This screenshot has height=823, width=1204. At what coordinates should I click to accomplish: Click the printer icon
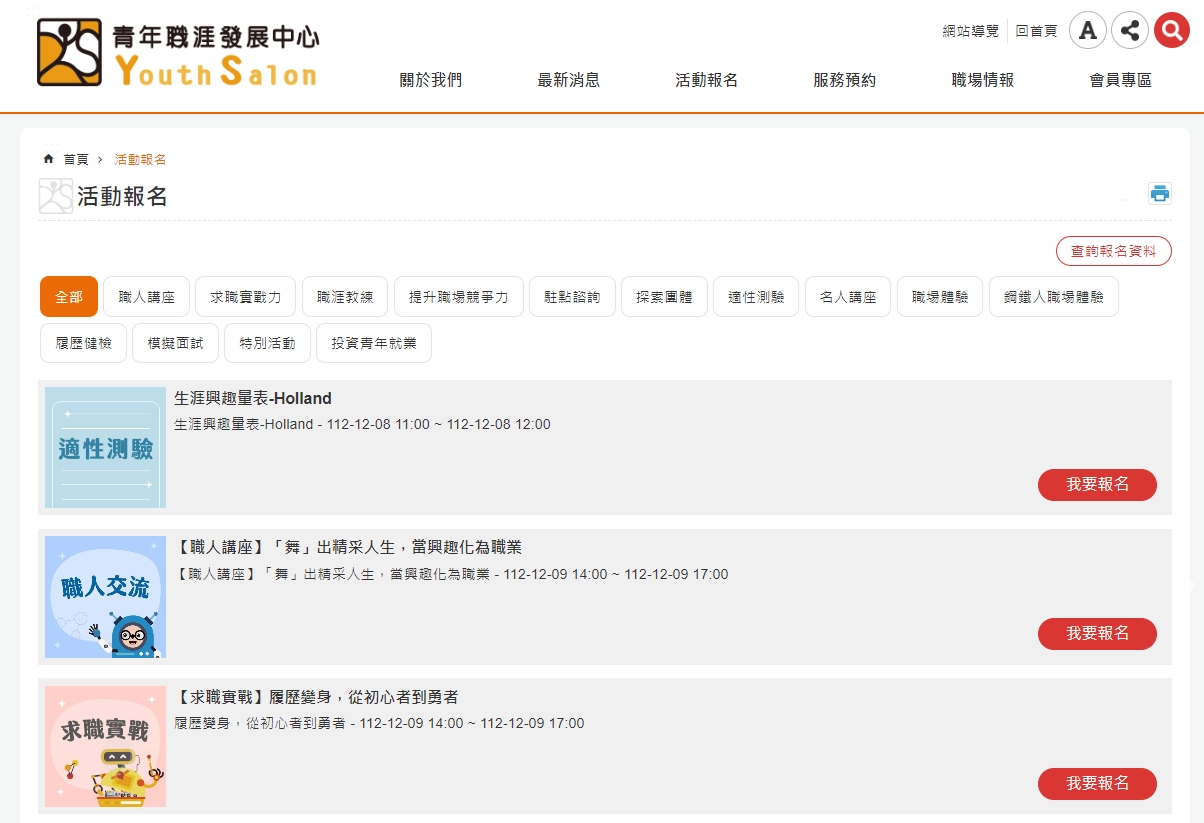pos(1159,194)
